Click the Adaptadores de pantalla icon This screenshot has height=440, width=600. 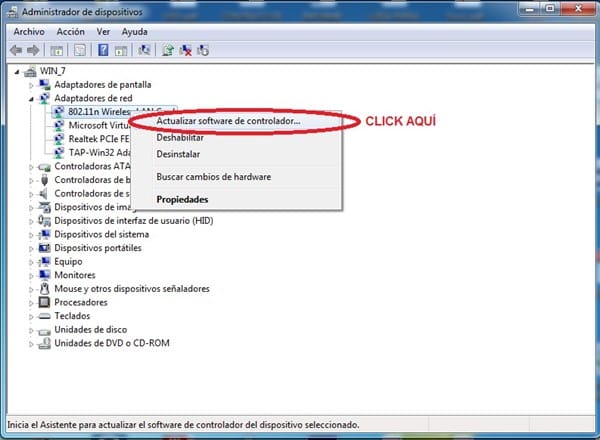44,85
